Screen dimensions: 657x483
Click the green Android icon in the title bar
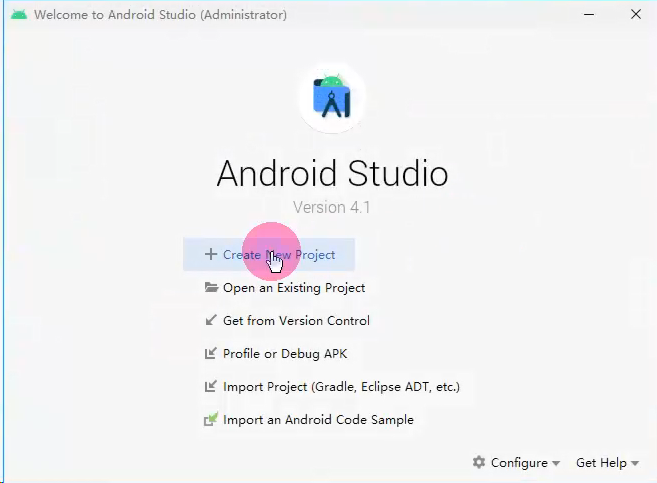19,14
